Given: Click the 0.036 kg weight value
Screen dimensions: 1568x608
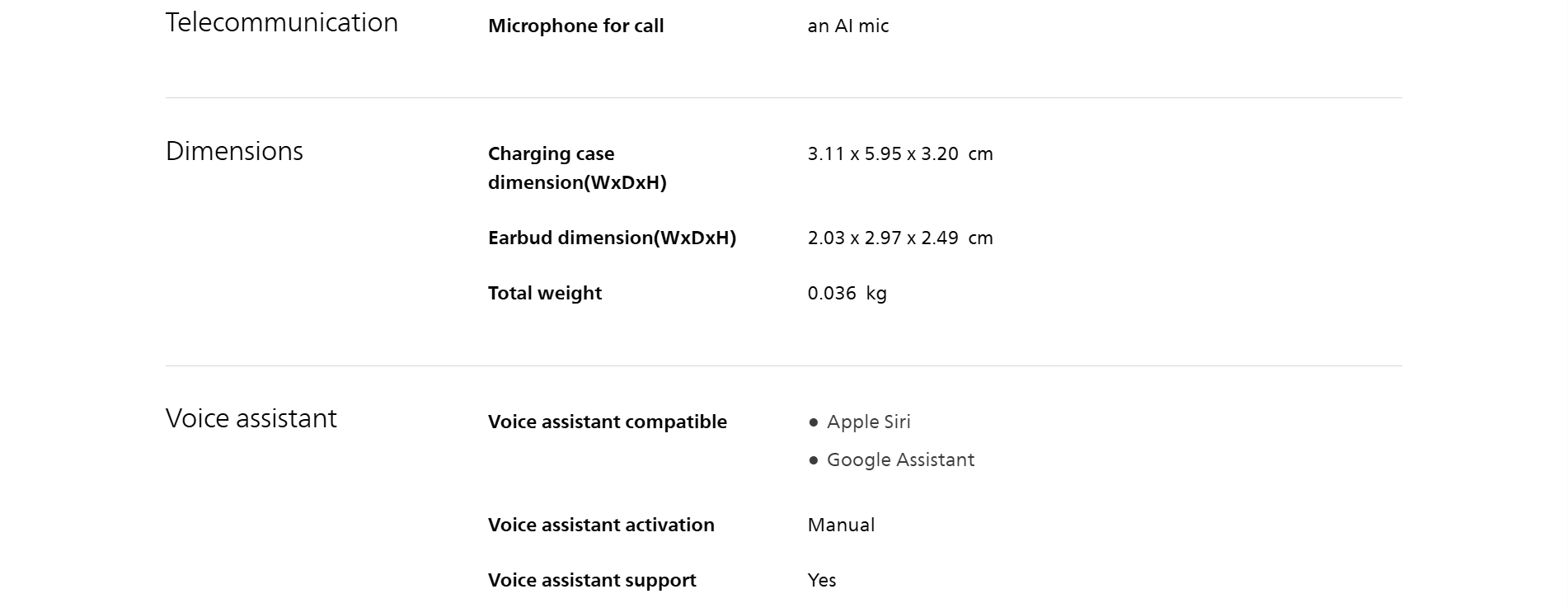Looking at the screenshot, I should (x=847, y=293).
